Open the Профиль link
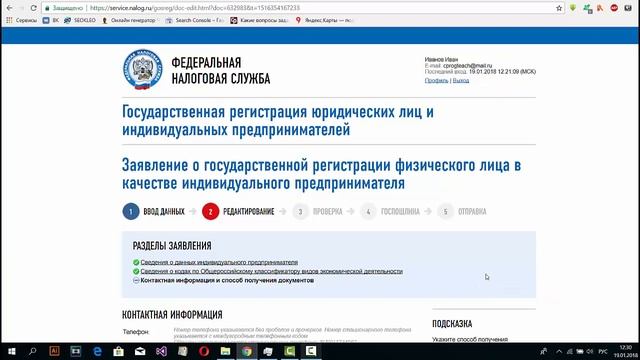Image resolution: width=640 pixels, height=360 pixels. [x=436, y=80]
